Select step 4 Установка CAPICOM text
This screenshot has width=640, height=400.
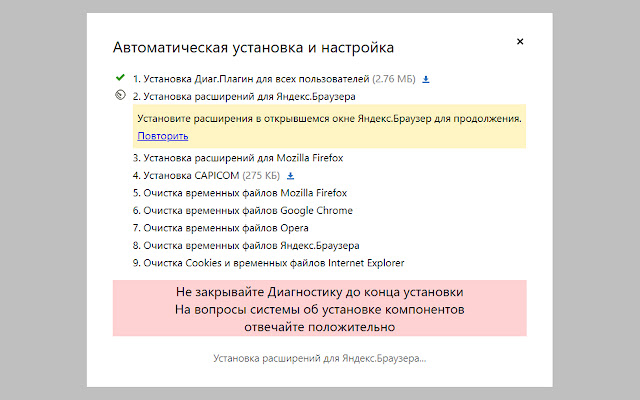click(186, 176)
